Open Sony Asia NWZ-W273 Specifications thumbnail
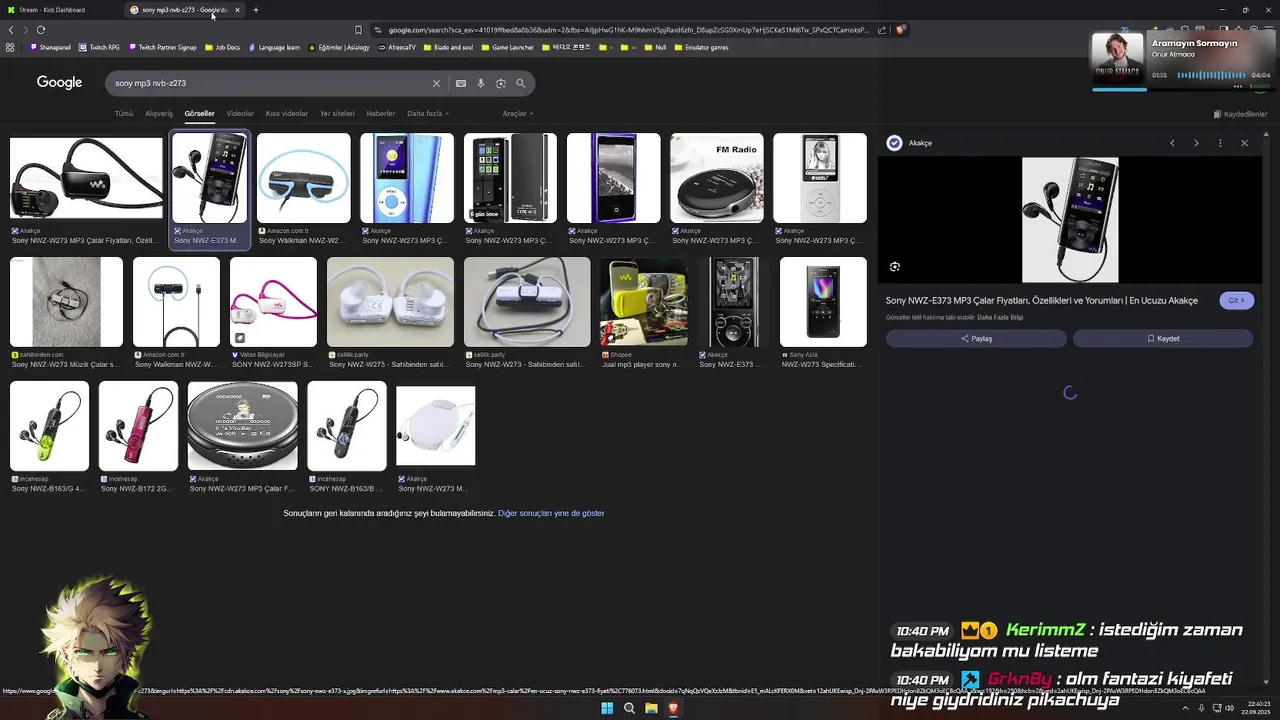This screenshot has height=720, width=1280. click(x=823, y=302)
